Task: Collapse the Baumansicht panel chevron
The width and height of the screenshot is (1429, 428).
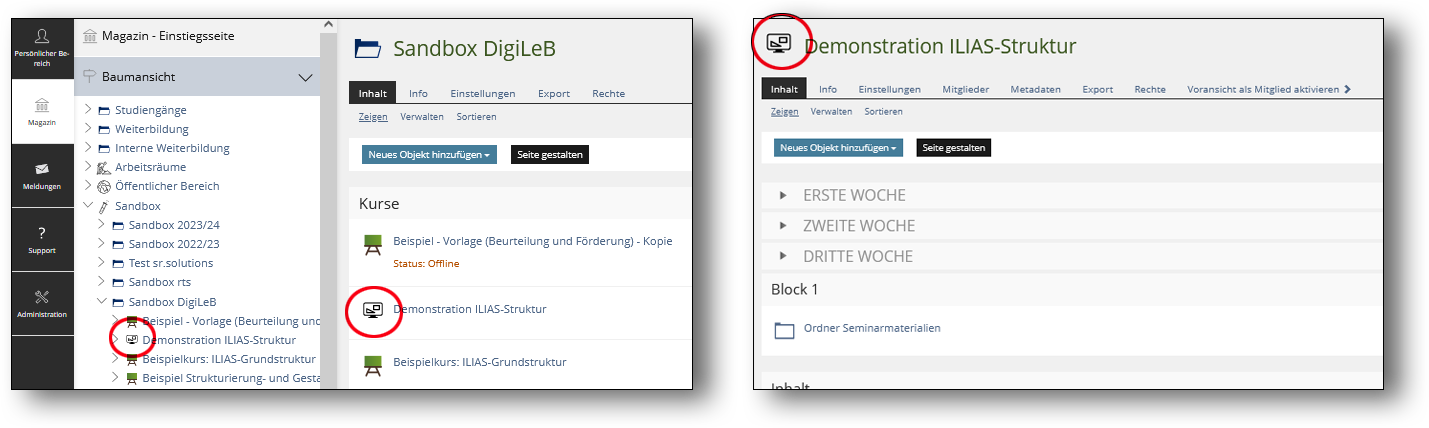Action: (306, 77)
